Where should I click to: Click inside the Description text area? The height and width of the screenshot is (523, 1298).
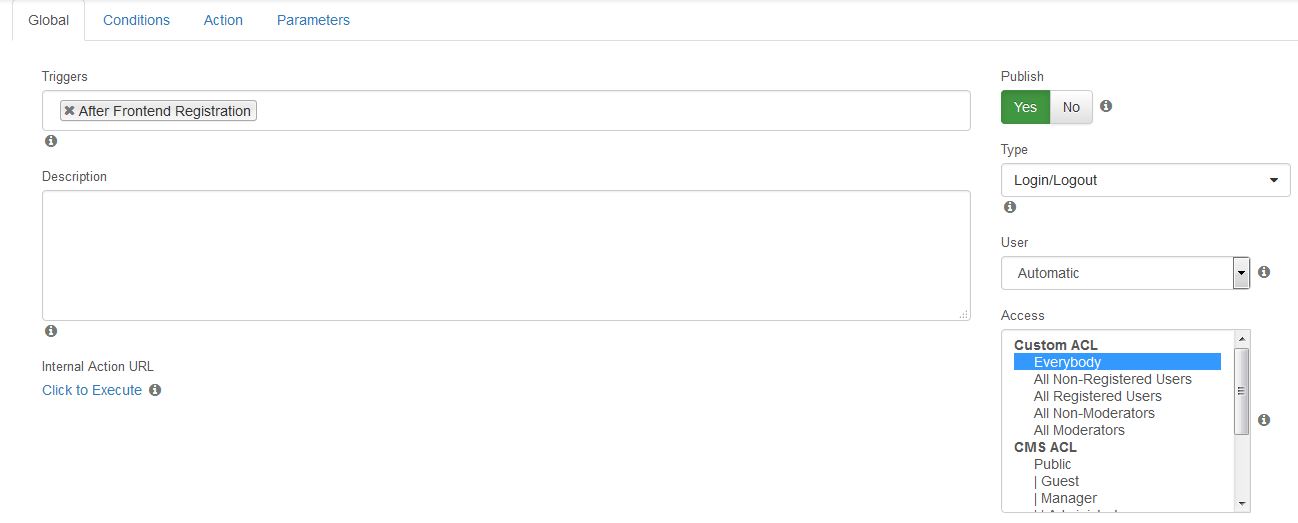click(x=506, y=255)
